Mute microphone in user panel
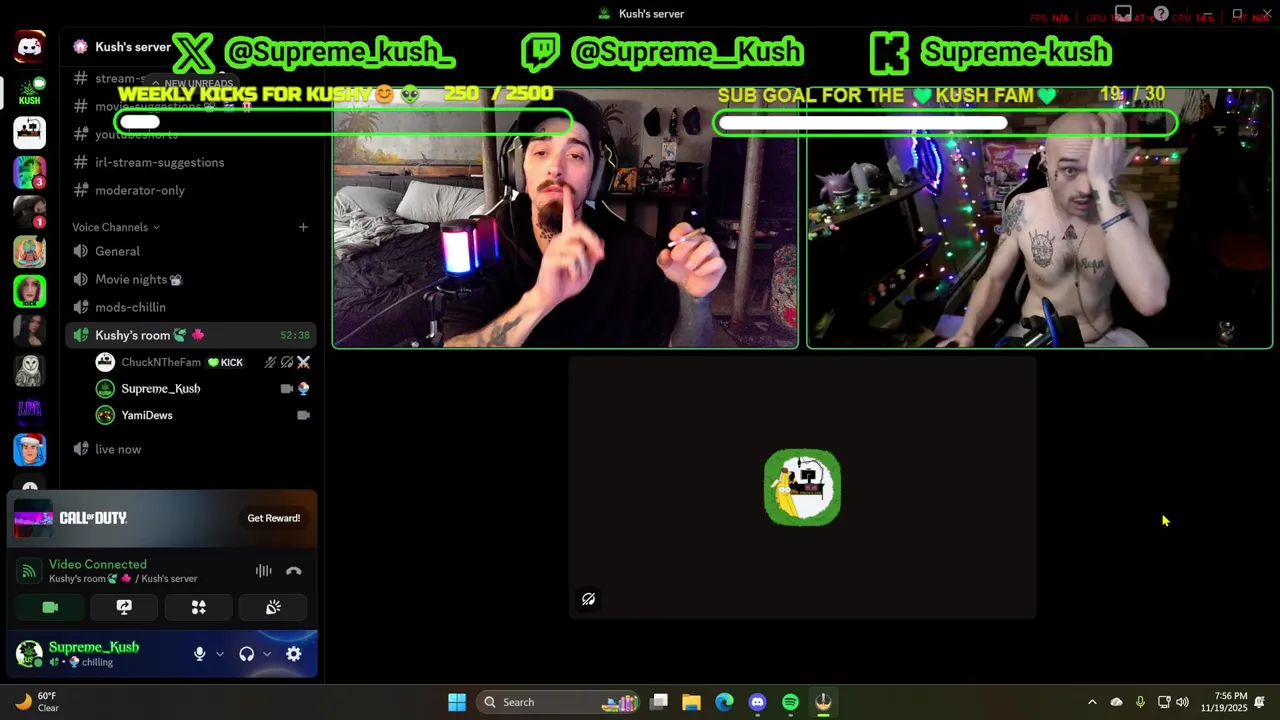1280x720 pixels. coord(199,654)
